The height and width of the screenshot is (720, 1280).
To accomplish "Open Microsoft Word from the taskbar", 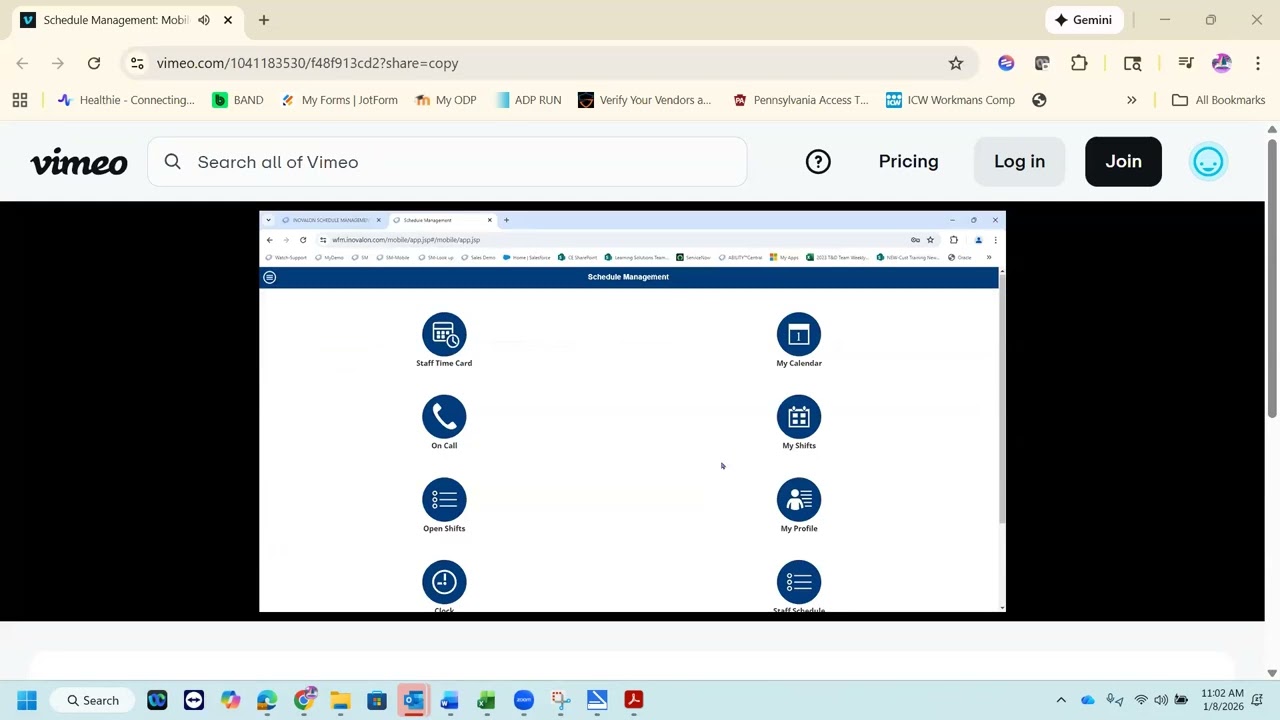I will [449, 700].
